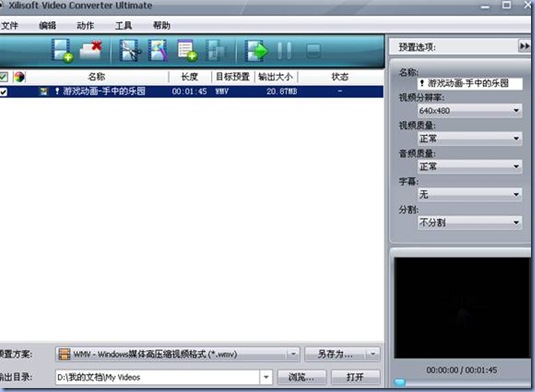Click the black video preview area
Viewport: 535px width, 392px height.
[x=462, y=308]
